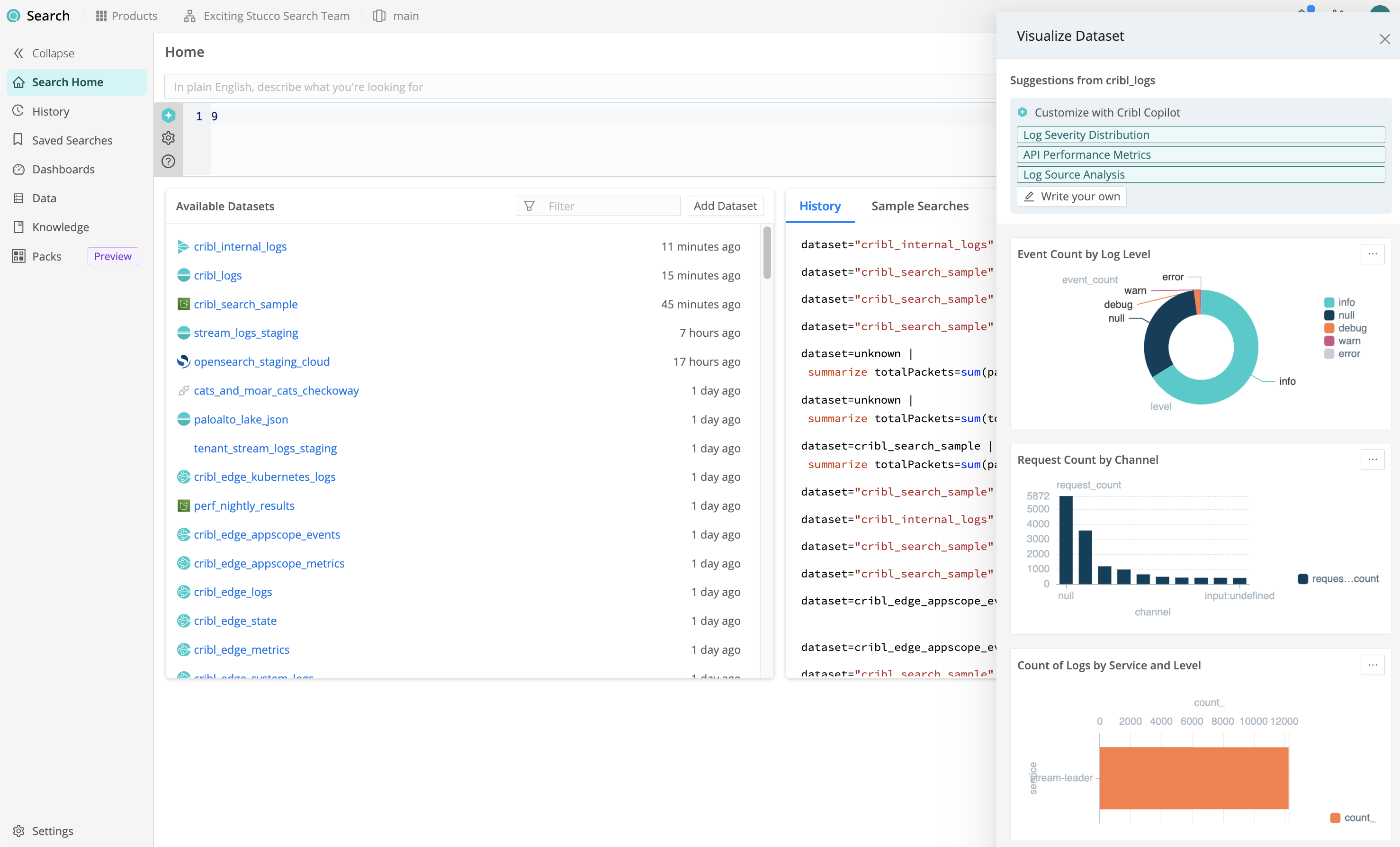The height and width of the screenshot is (847, 1400).
Task: Click the tallest null bar in channel chart
Action: 1066,540
